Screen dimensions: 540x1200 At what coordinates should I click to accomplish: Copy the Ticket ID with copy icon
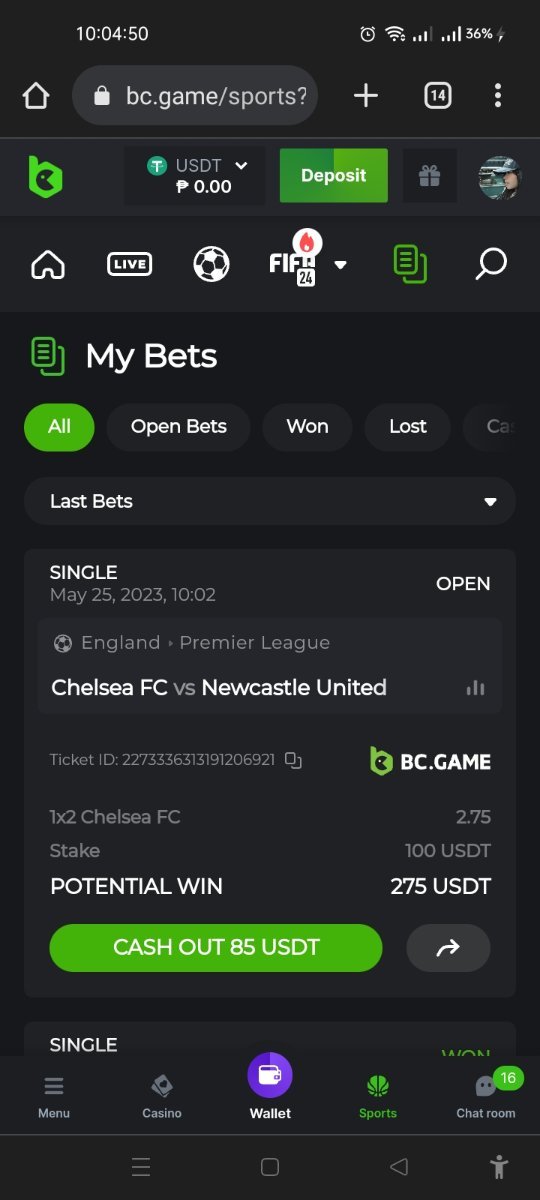tap(293, 760)
